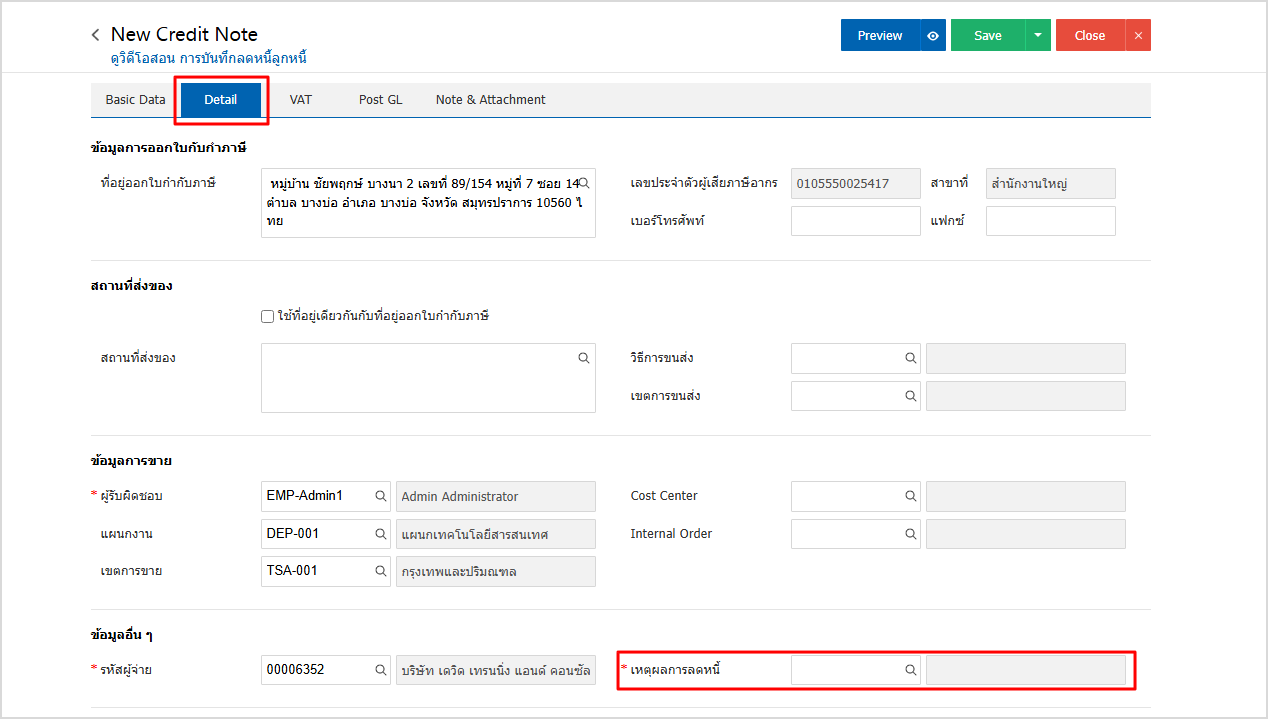
Task: Open Cost Center lookup icon
Action: (911, 496)
